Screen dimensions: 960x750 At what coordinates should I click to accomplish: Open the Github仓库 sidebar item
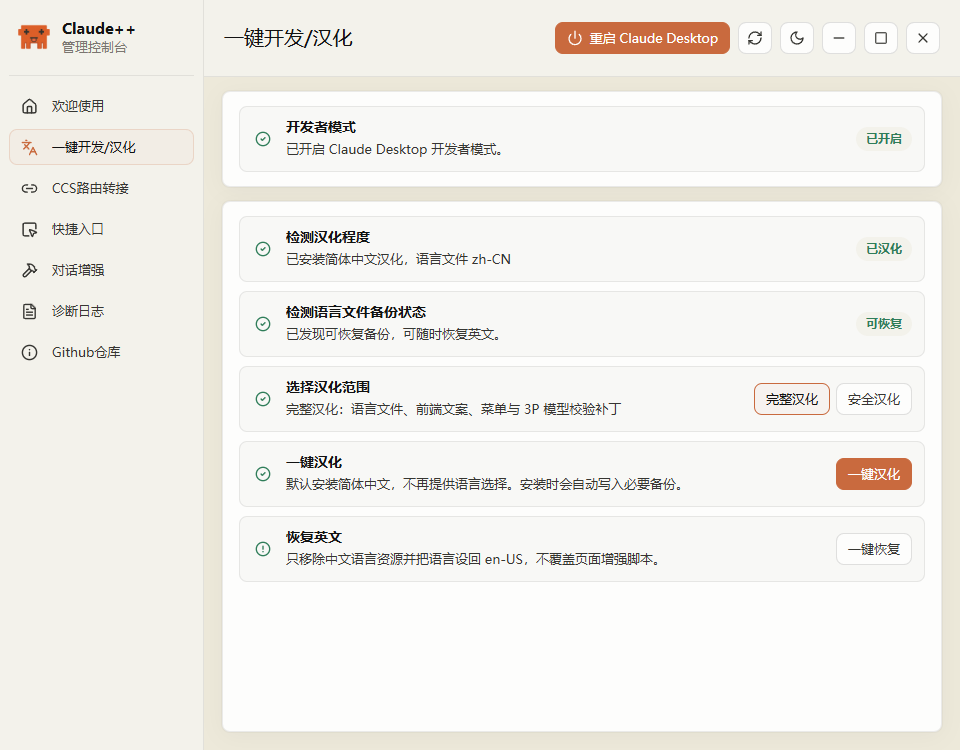point(102,352)
